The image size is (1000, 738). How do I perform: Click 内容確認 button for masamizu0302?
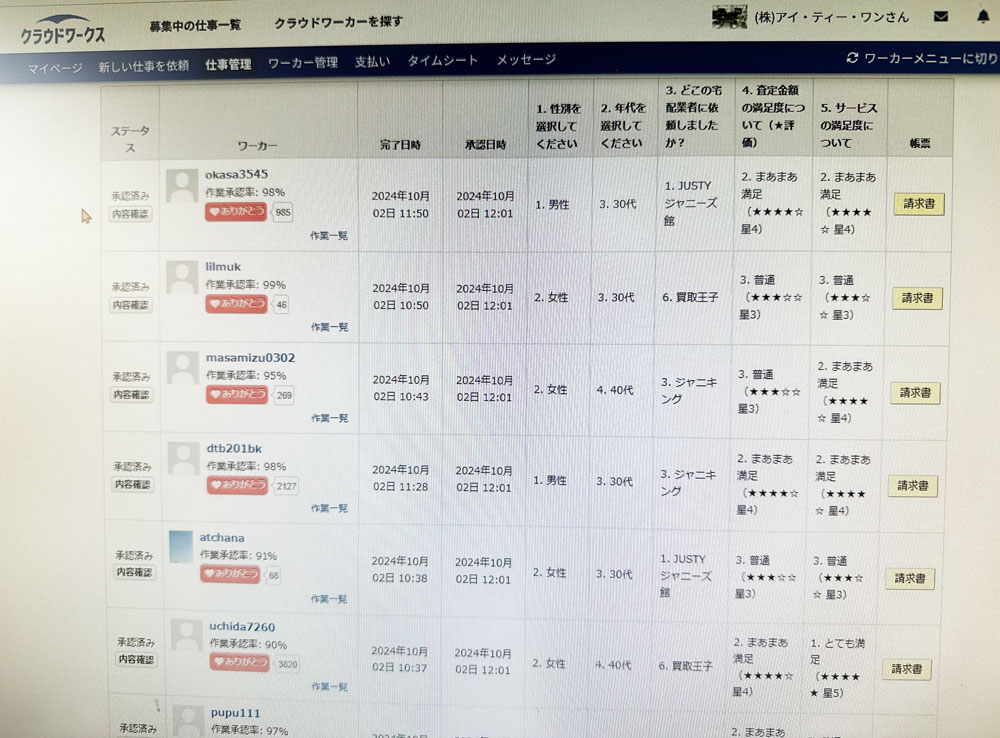click(131, 395)
